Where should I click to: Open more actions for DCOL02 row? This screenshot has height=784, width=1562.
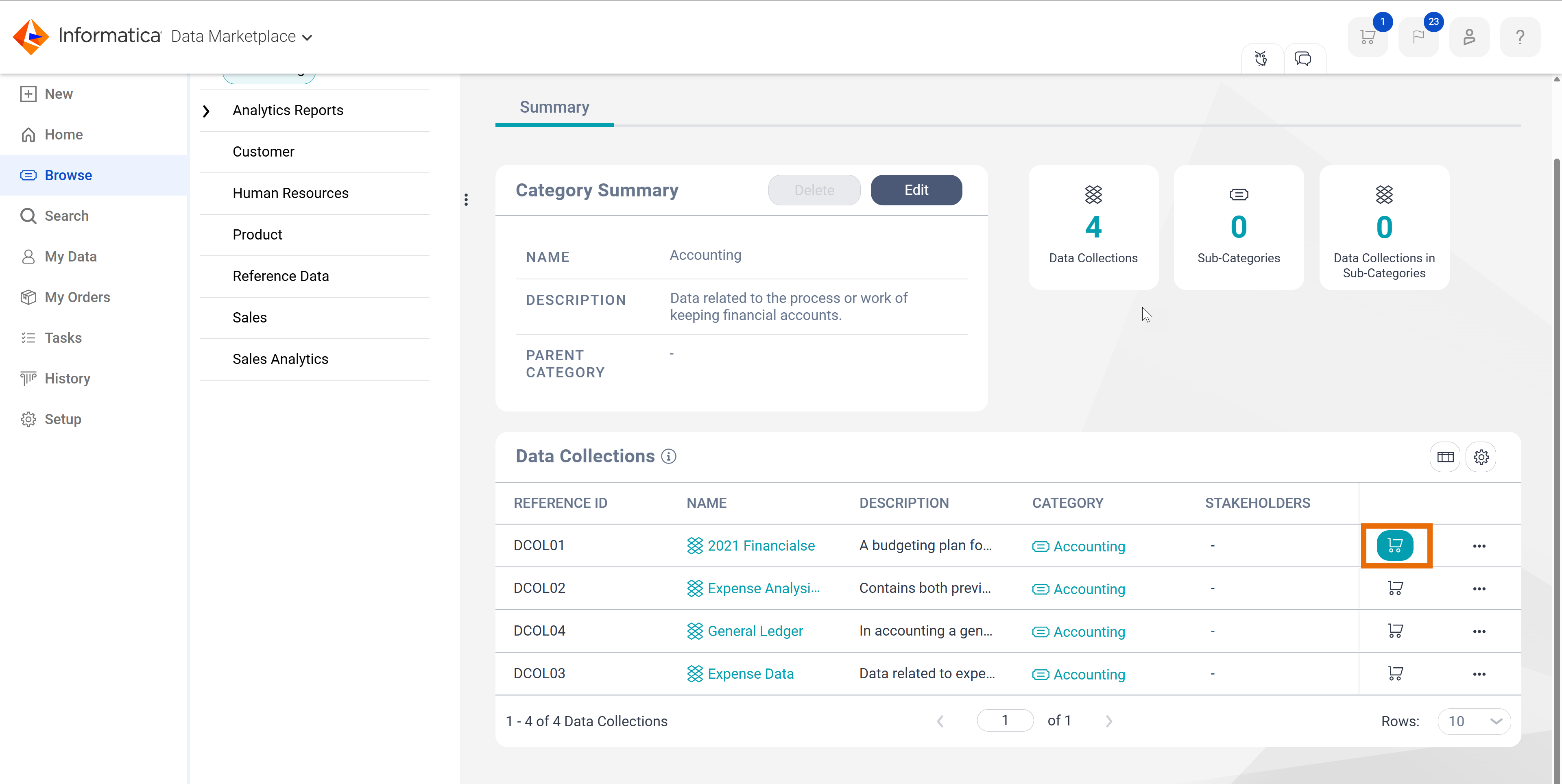pyautogui.click(x=1479, y=588)
